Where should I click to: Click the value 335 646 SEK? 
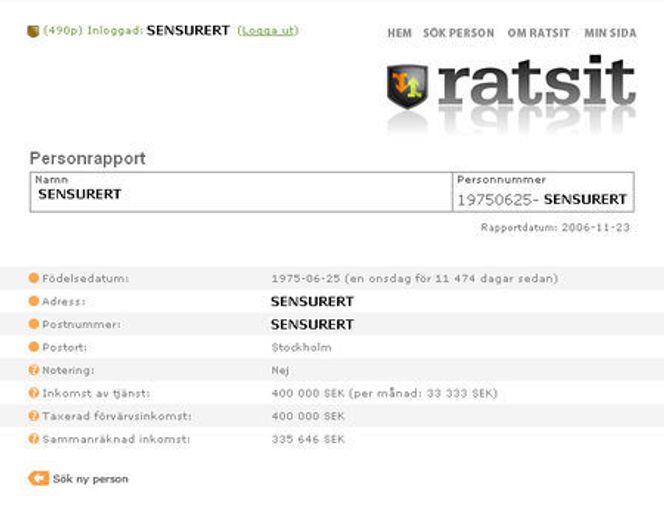click(x=308, y=439)
